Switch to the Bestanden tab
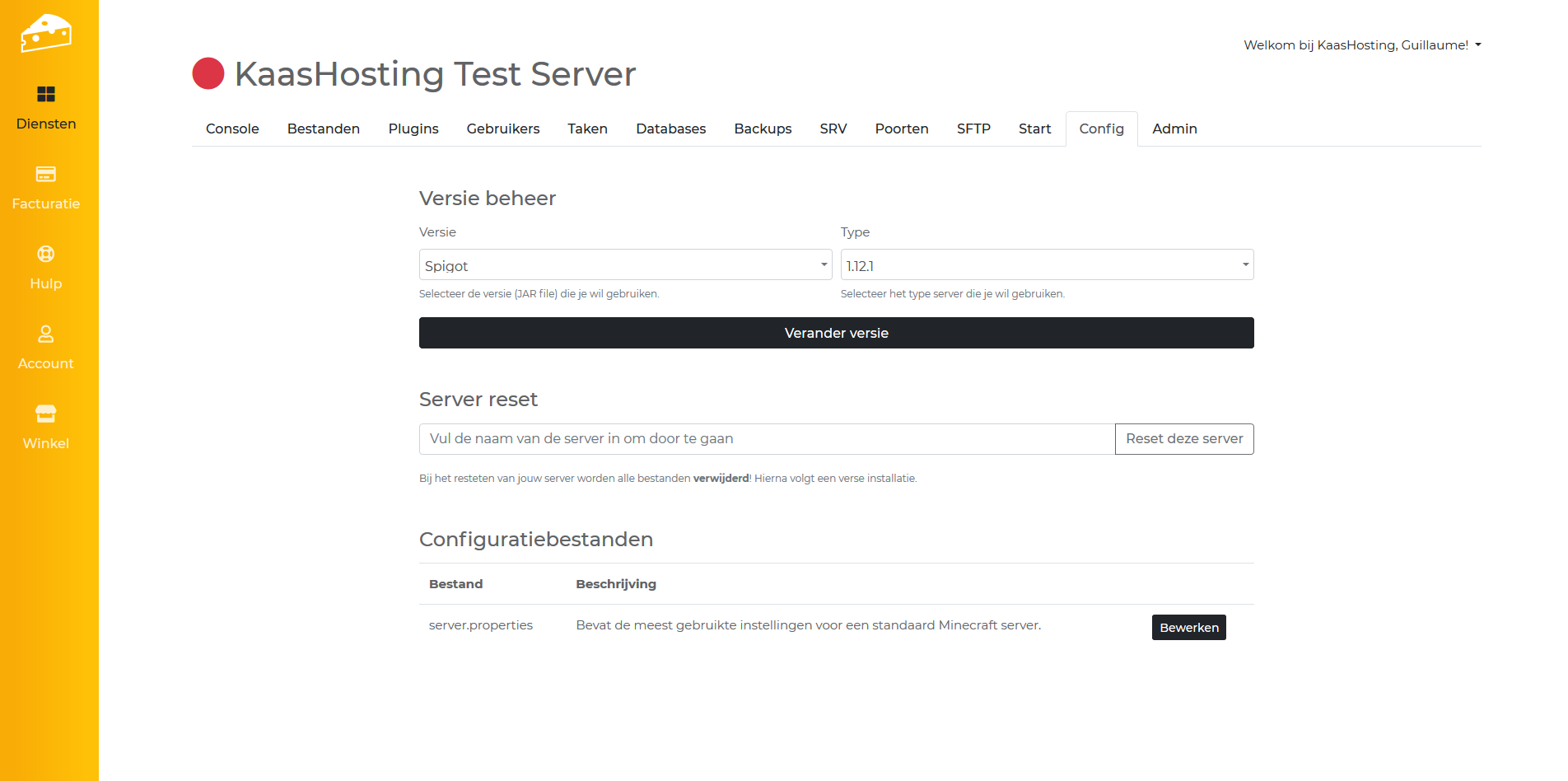 (324, 129)
